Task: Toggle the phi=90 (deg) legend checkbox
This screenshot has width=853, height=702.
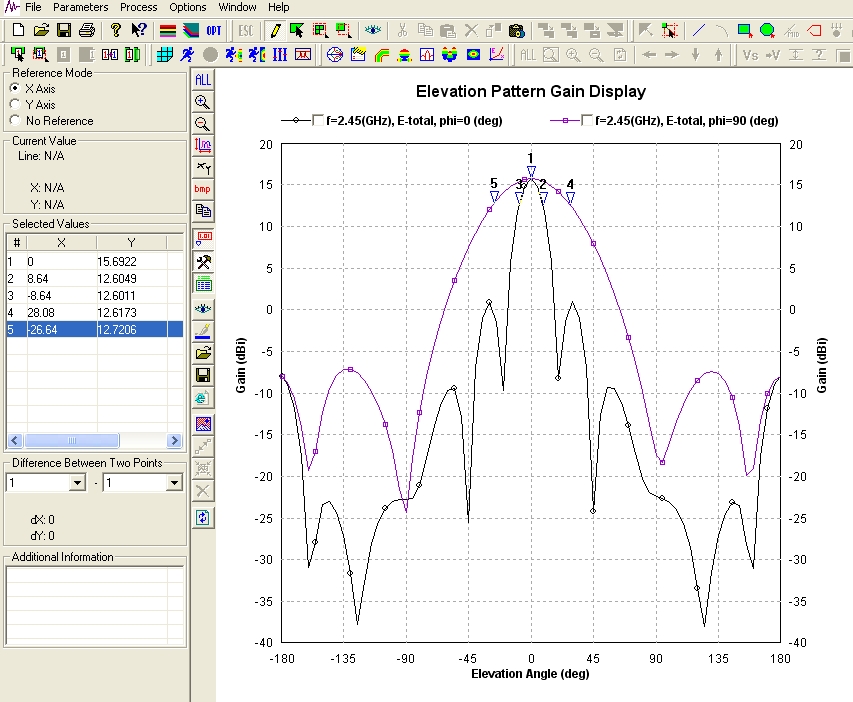Action: [x=586, y=120]
